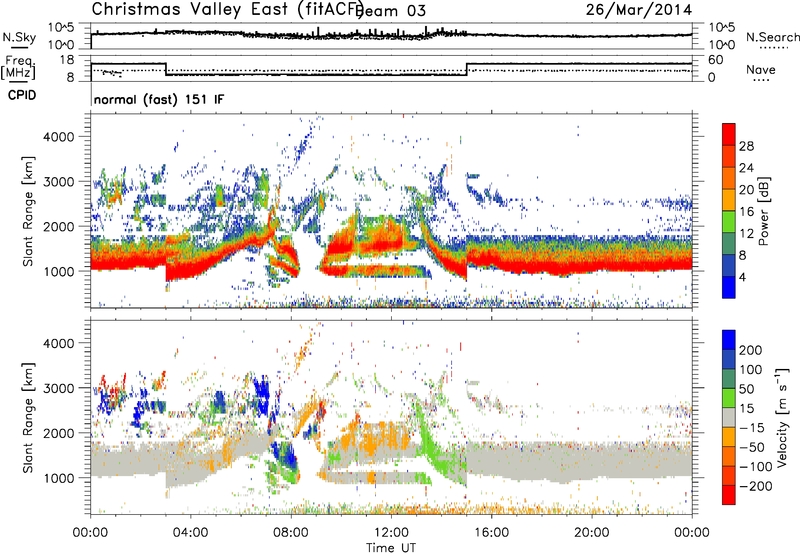Image resolution: width=800 pixels, height=554 pixels.
Task: Click the 'N.Search' legend label
Action: pyautogui.click(x=773, y=37)
